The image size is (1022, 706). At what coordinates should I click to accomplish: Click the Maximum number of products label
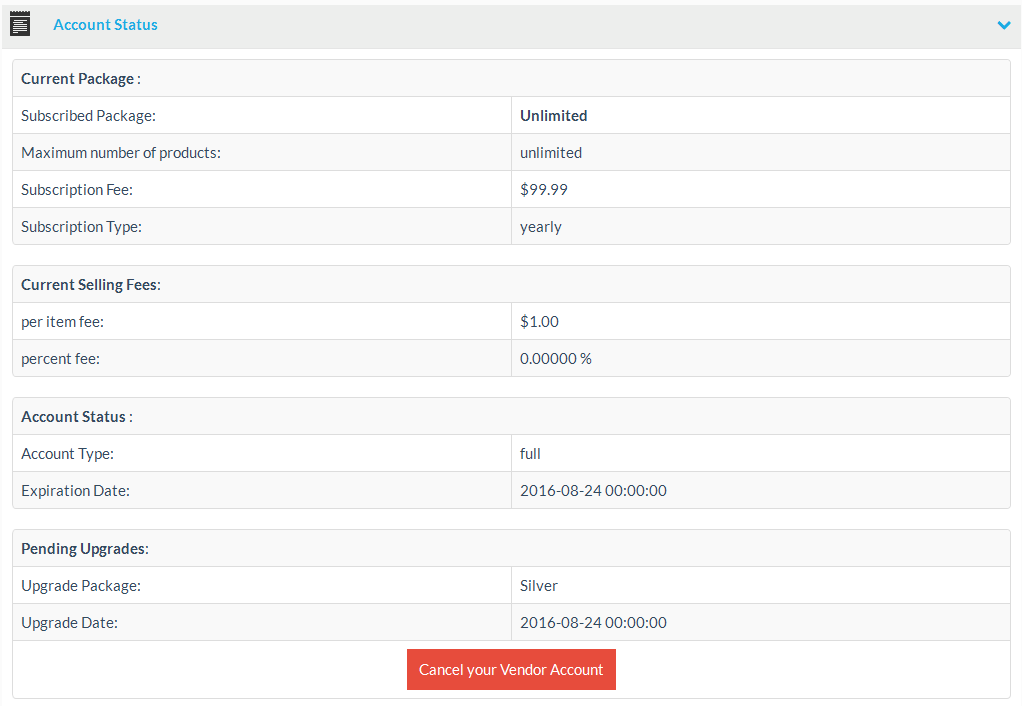[x=120, y=153]
